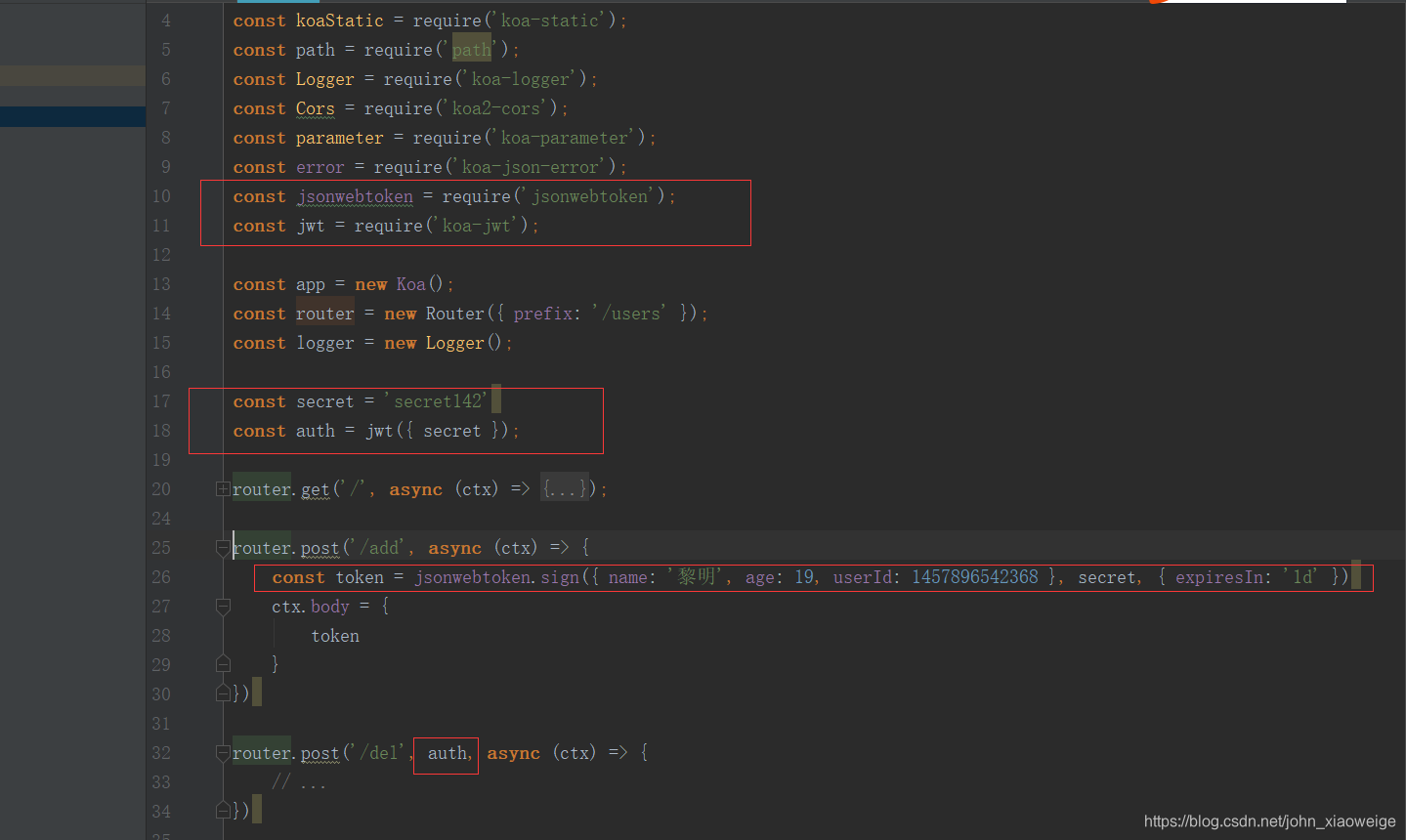This screenshot has width=1406, height=840.
Task: Click the expiresIn property key
Action: [1218, 577]
